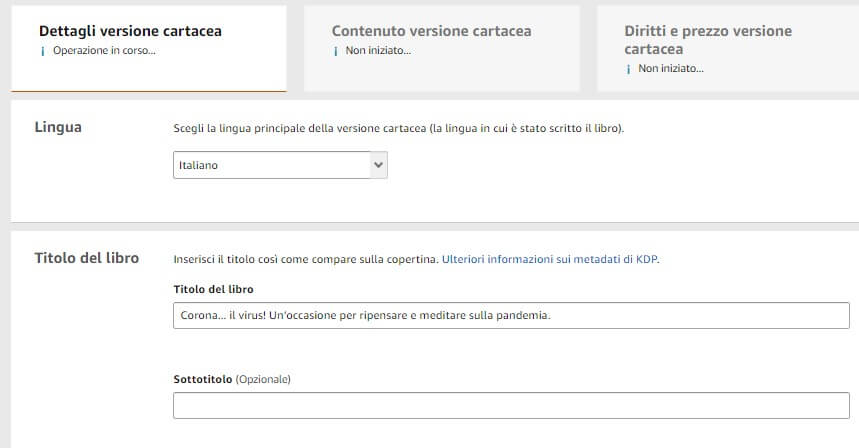859x448 pixels.
Task: Click the 'Scegli la lingua principale' instruction text
Action: click(x=398, y=129)
